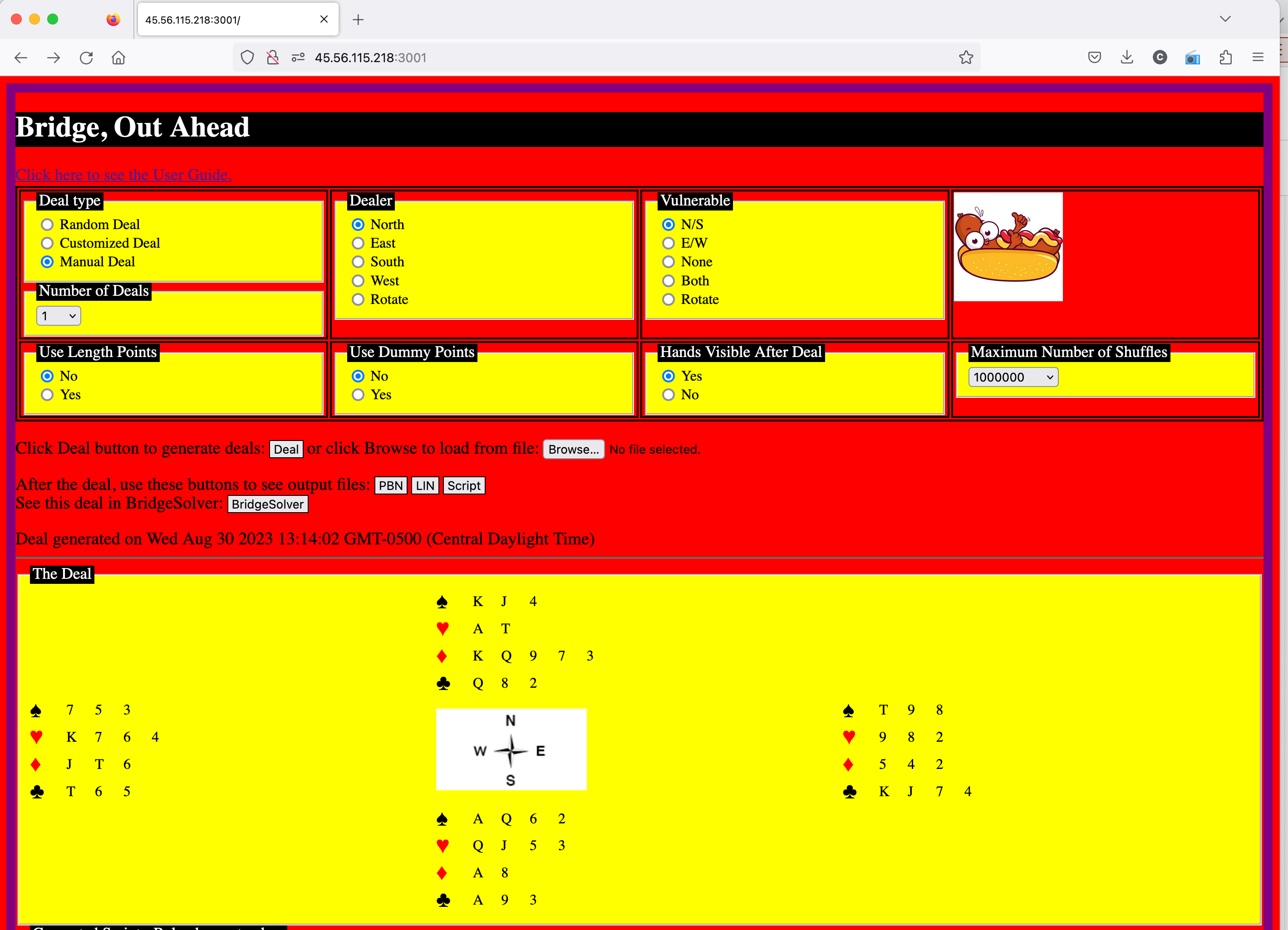
Task: Open a new tab with plus button
Action: (358, 20)
